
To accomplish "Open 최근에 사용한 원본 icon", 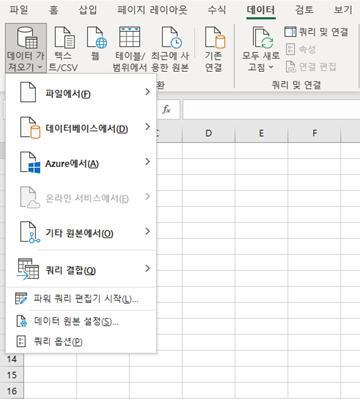I will pos(171,38).
